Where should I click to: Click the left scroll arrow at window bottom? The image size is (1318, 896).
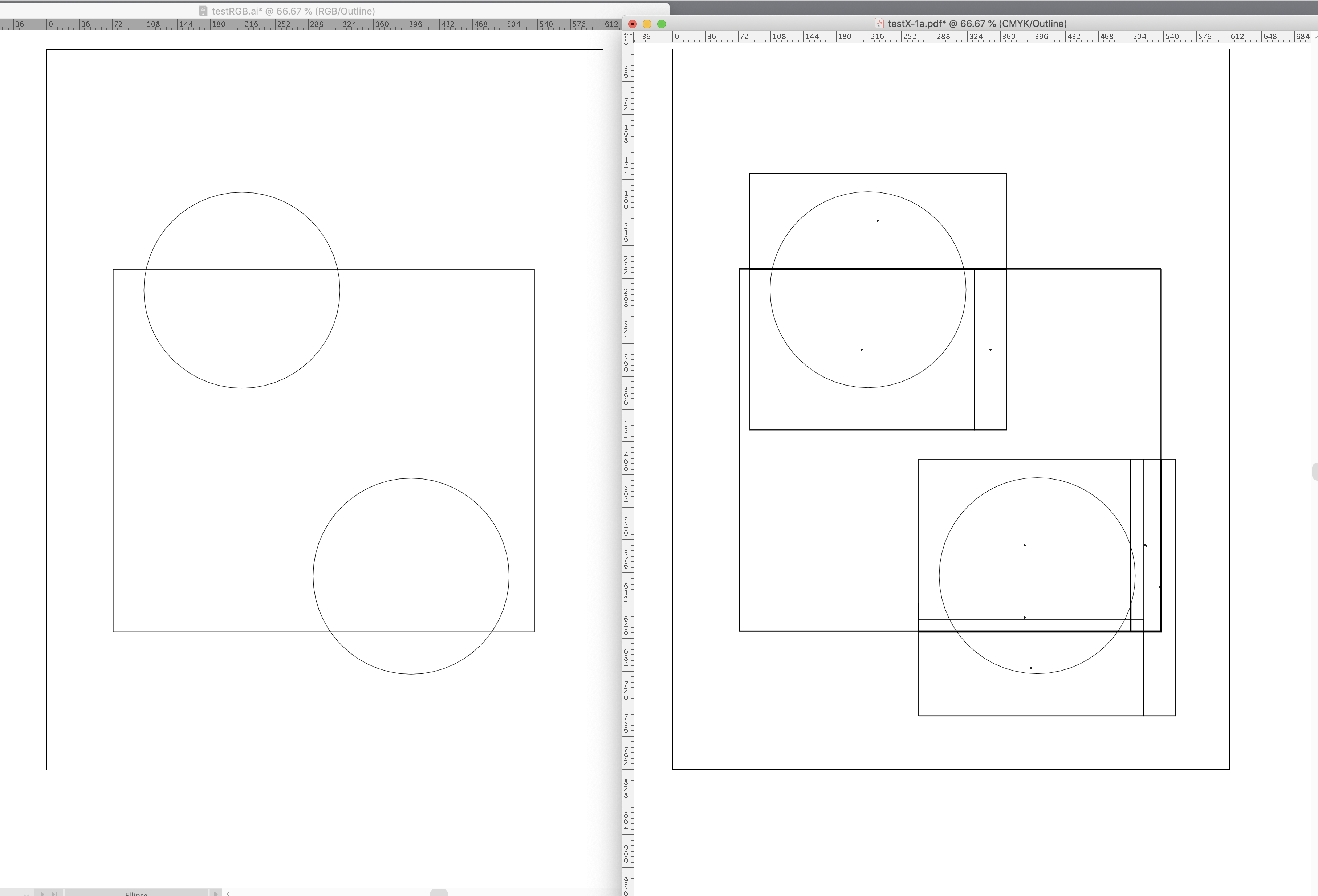tap(228, 894)
